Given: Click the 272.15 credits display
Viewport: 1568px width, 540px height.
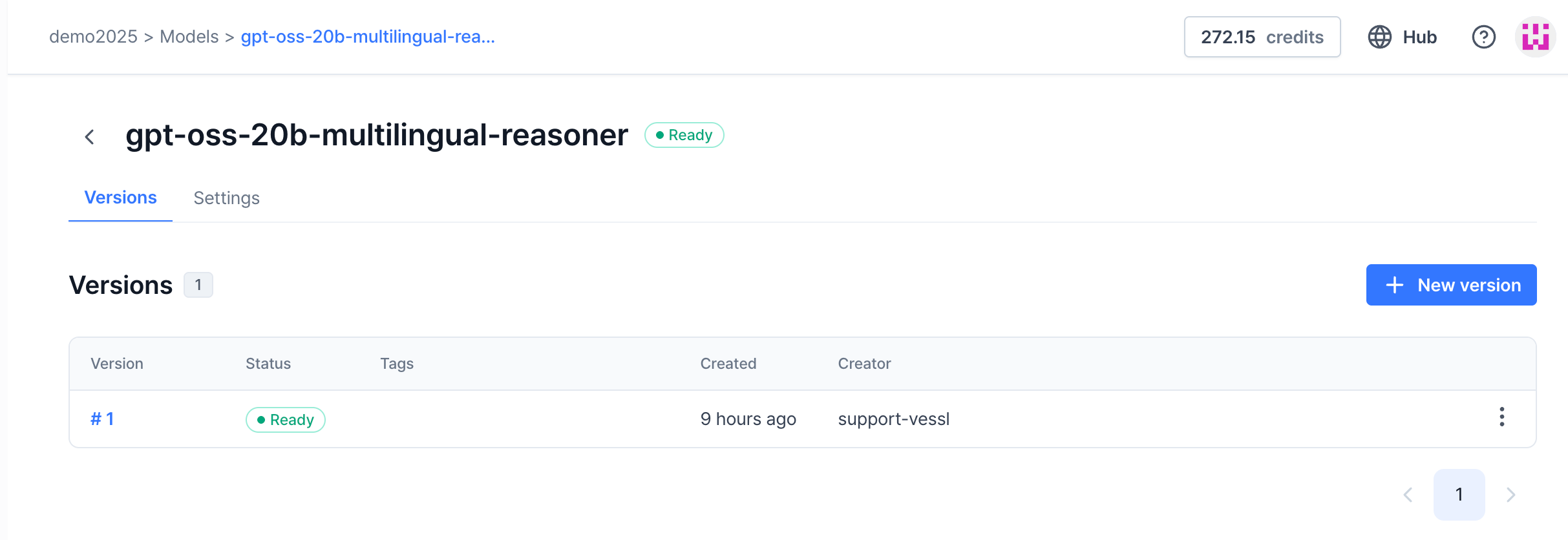Looking at the screenshot, I should pos(1262,37).
